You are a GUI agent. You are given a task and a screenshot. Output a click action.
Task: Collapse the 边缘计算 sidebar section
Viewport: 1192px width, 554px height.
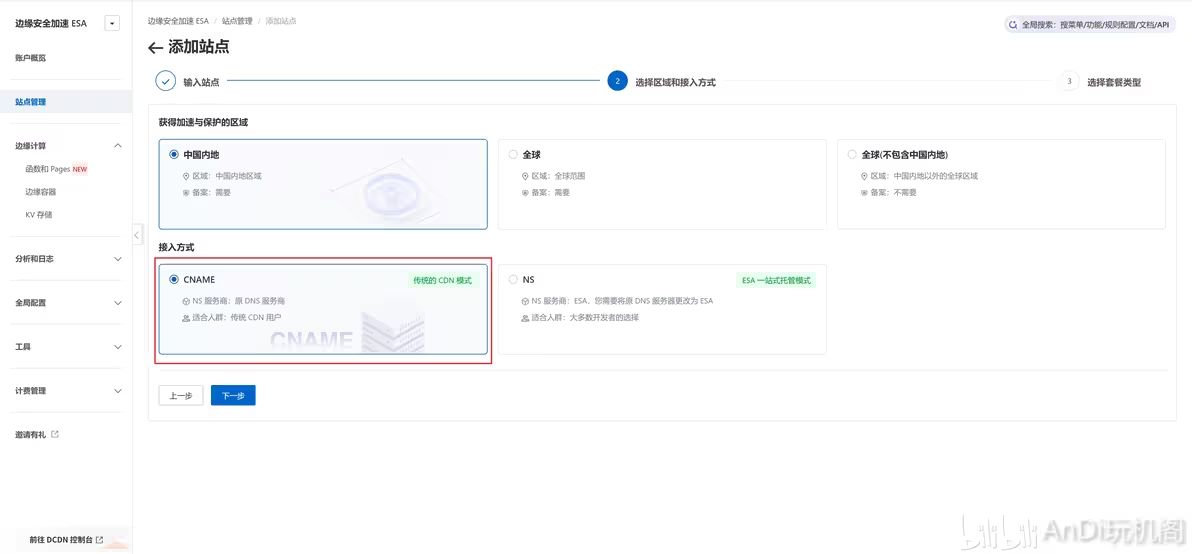pyautogui.click(x=66, y=145)
